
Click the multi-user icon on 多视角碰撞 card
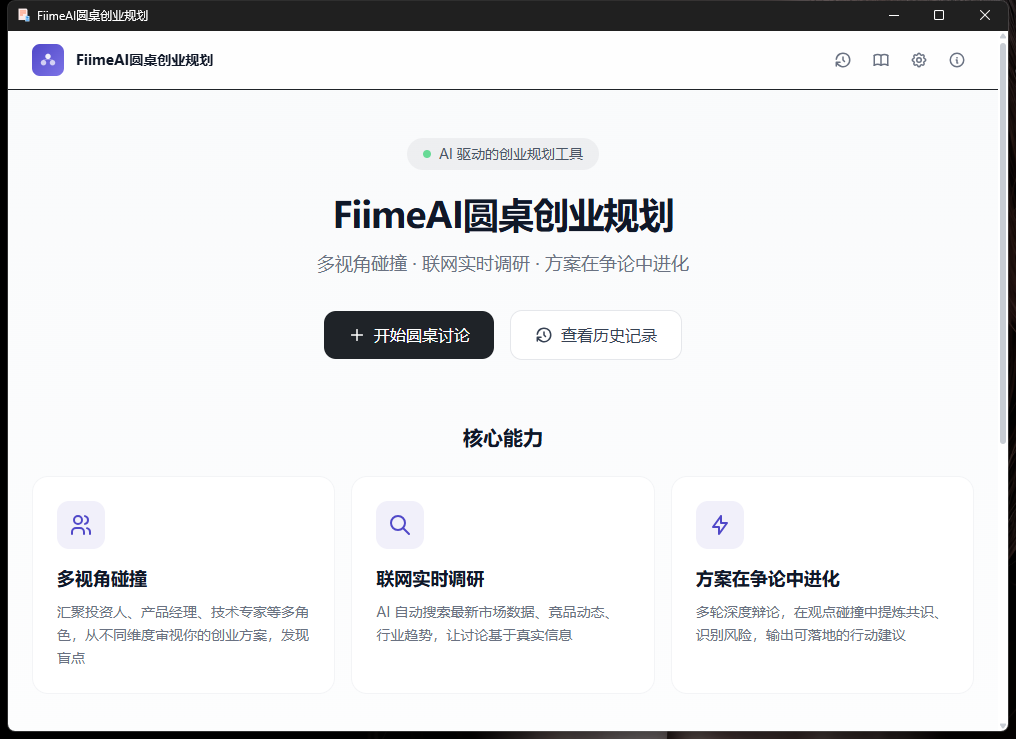tap(81, 525)
